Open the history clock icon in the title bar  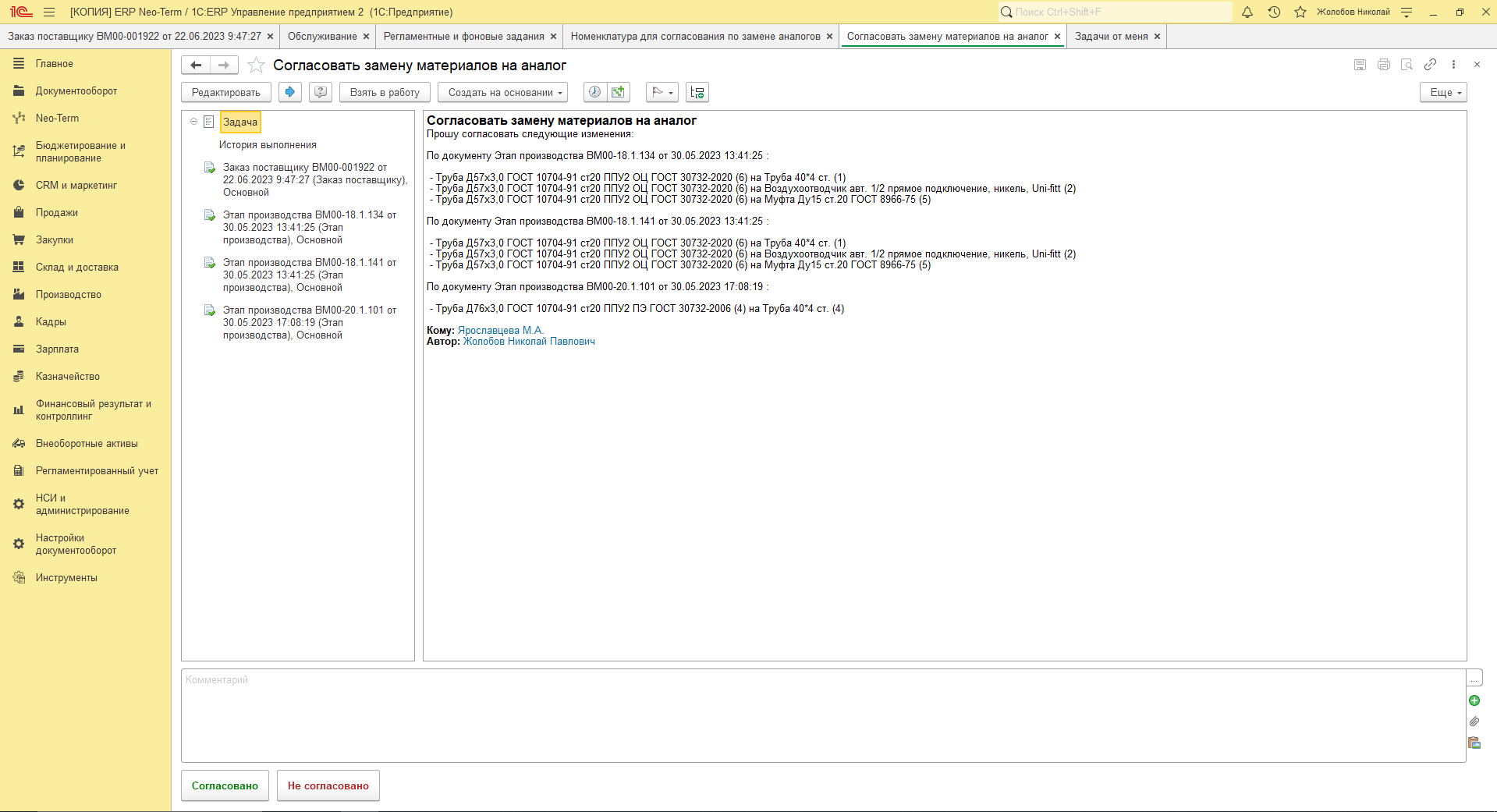(1274, 12)
